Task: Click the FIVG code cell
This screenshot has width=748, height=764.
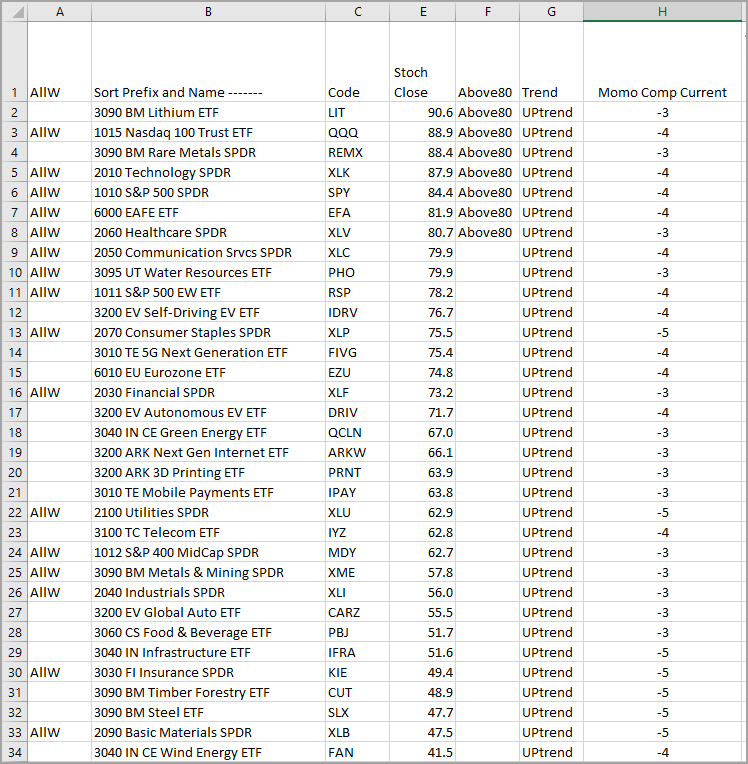Action: tap(358, 352)
